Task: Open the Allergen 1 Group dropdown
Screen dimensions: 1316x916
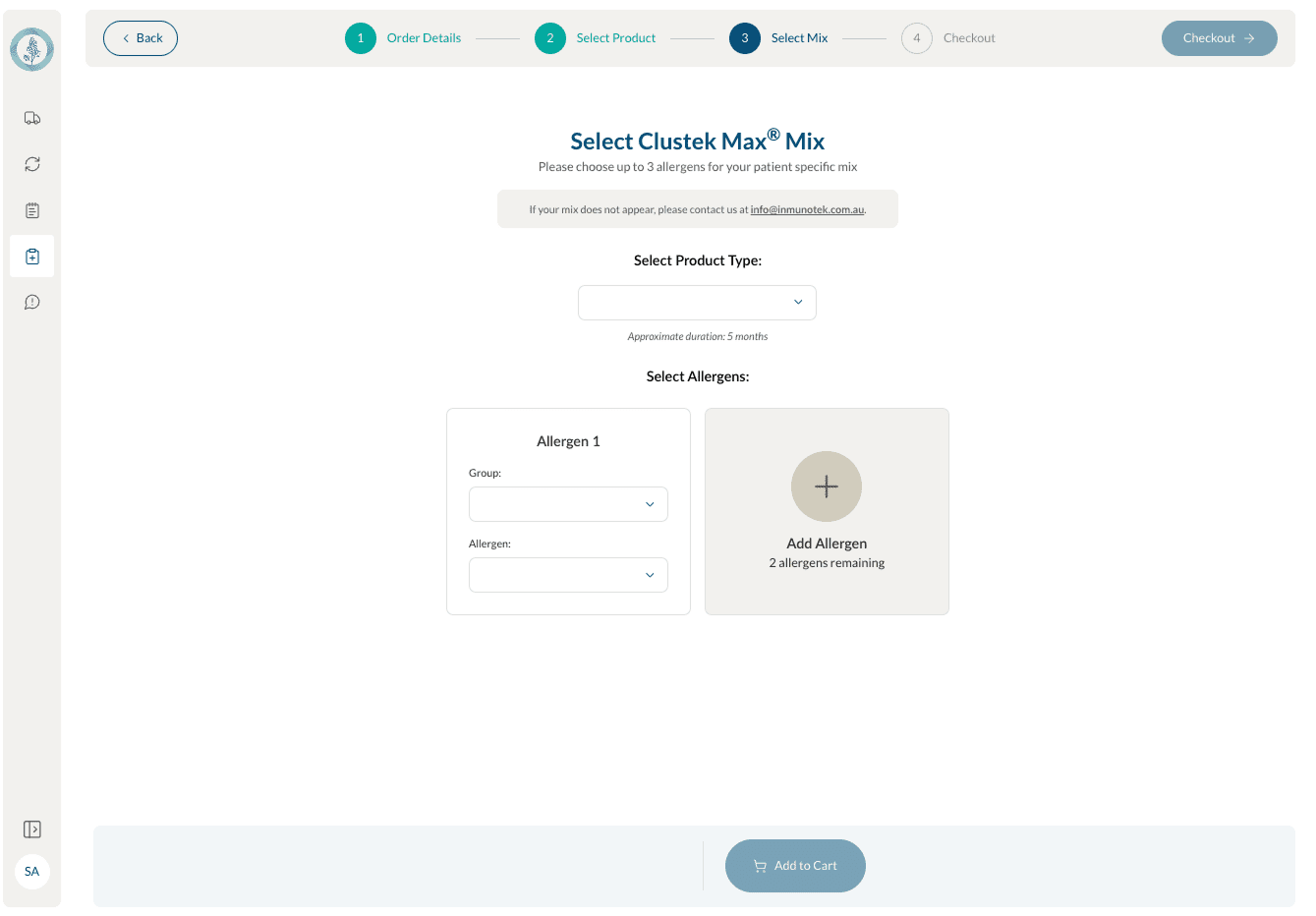Action: point(568,504)
